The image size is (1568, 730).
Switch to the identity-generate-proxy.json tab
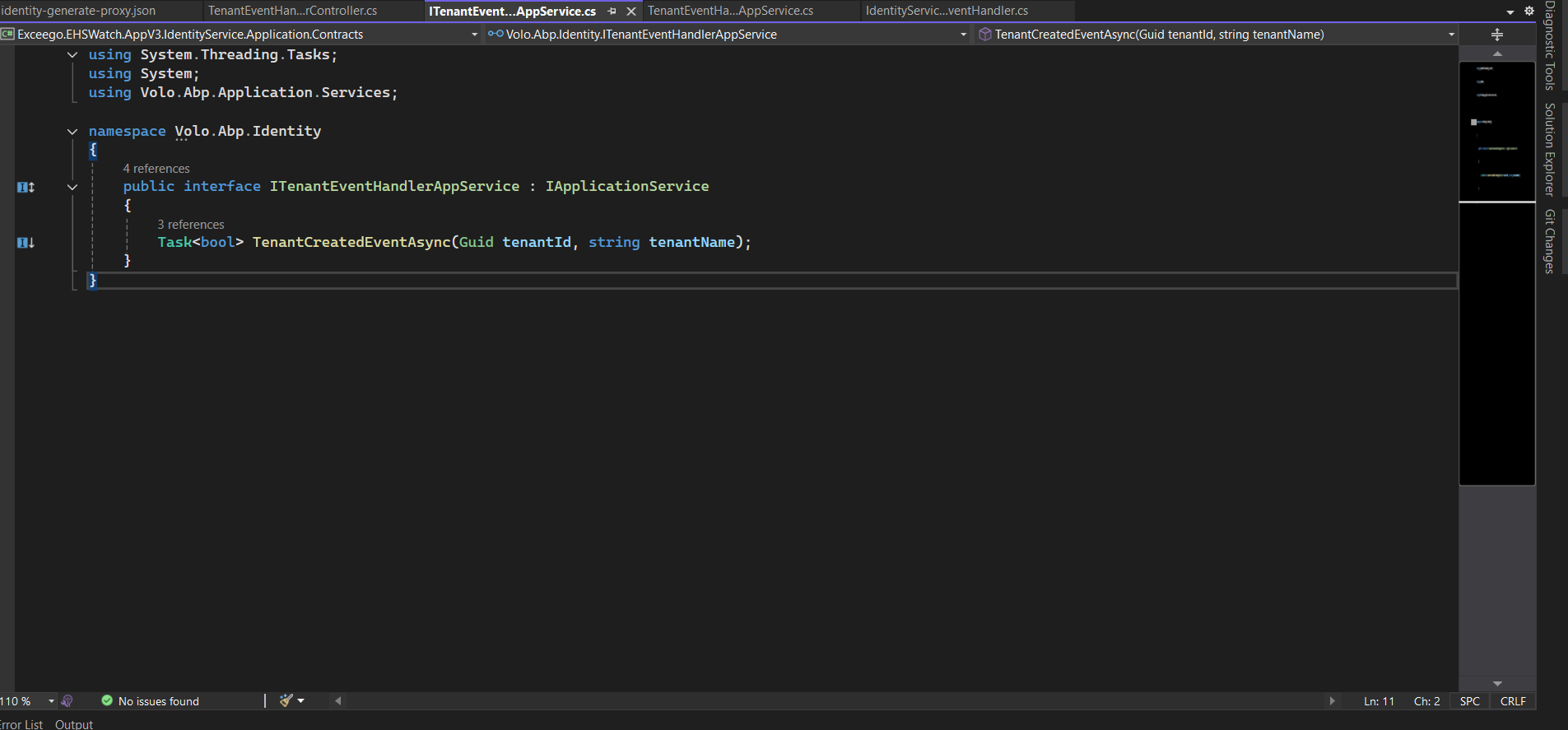[79, 11]
